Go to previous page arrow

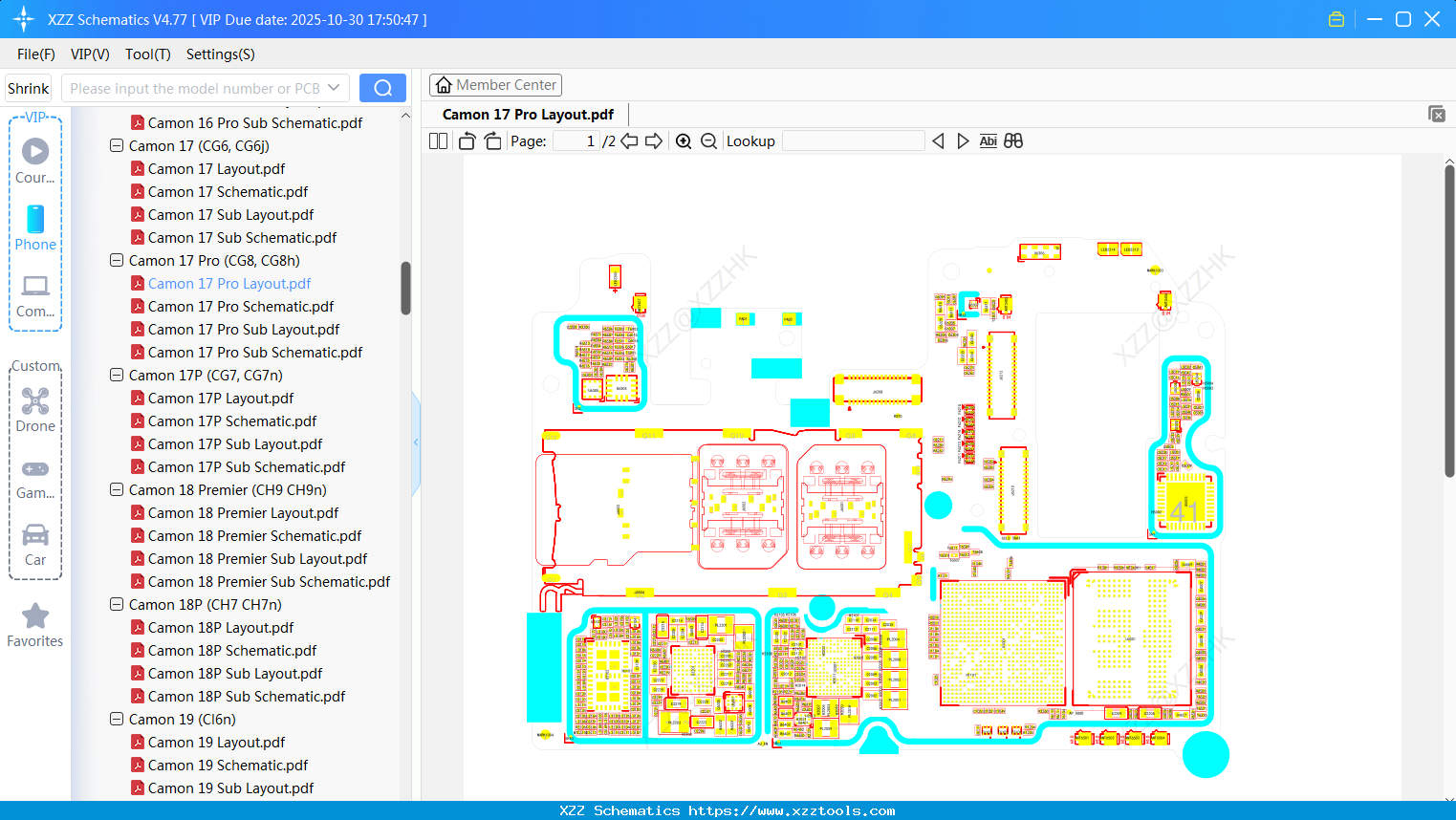click(629, 141)
